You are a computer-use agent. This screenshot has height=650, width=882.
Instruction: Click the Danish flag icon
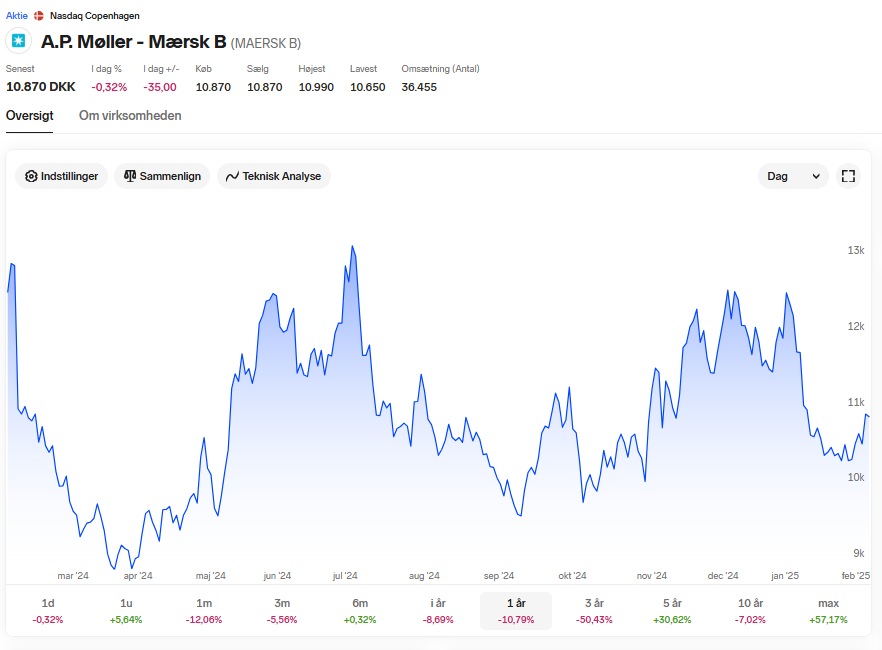tap(39, 16)
